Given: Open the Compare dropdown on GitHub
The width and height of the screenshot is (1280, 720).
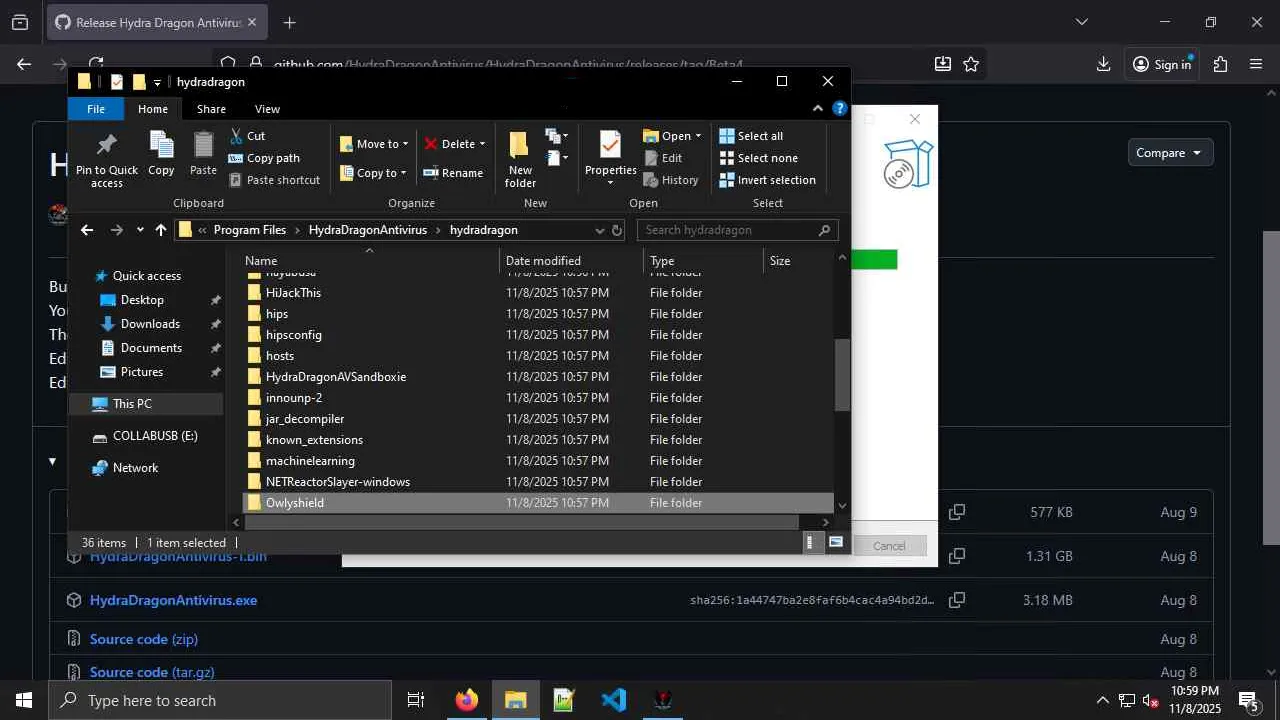Looking at the screenshot, I should coord(1170,153).
